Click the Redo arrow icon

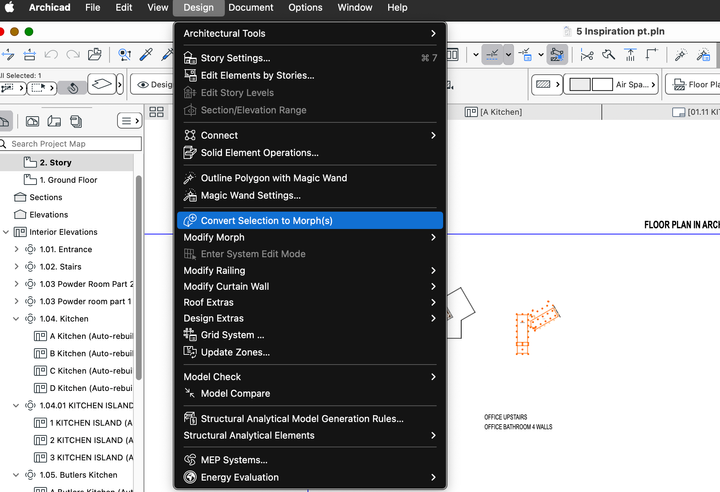[73, 55]
